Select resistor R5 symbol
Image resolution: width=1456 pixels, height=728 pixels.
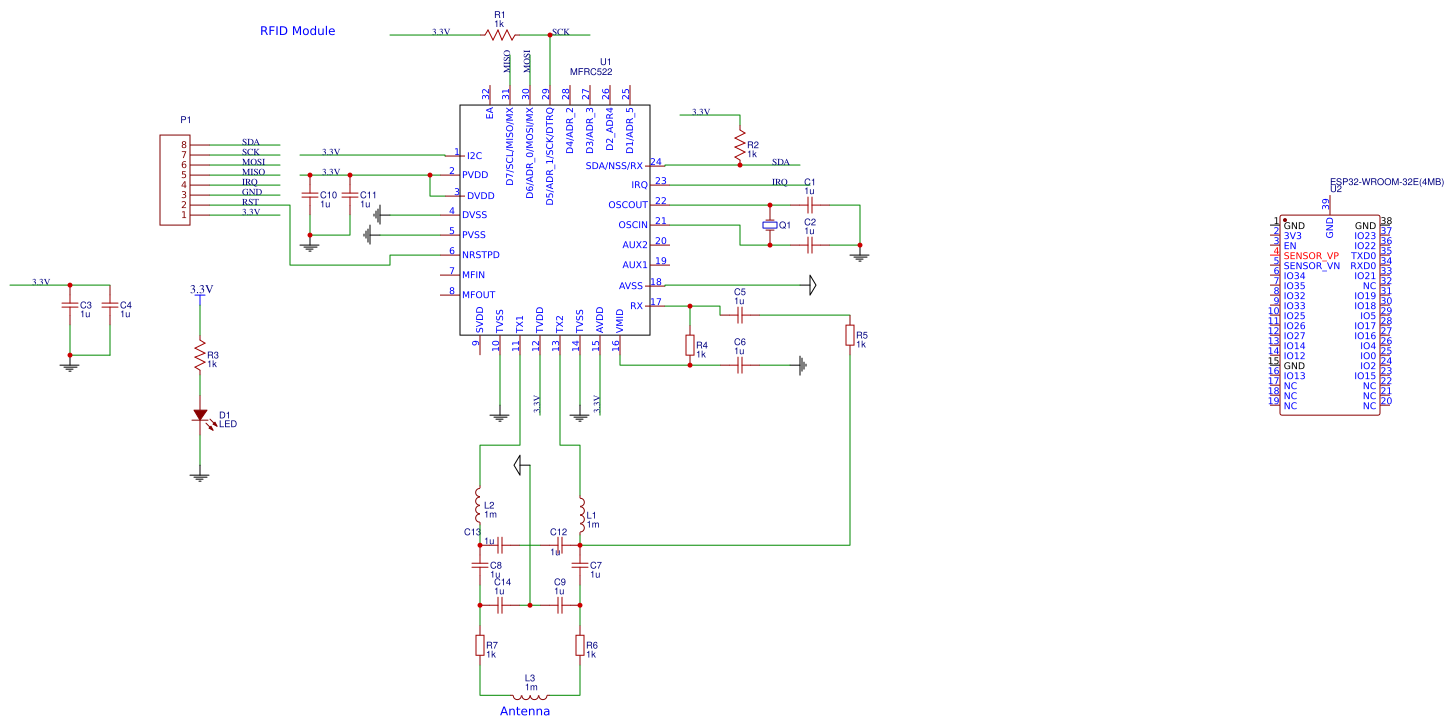[x=850, y=335]
